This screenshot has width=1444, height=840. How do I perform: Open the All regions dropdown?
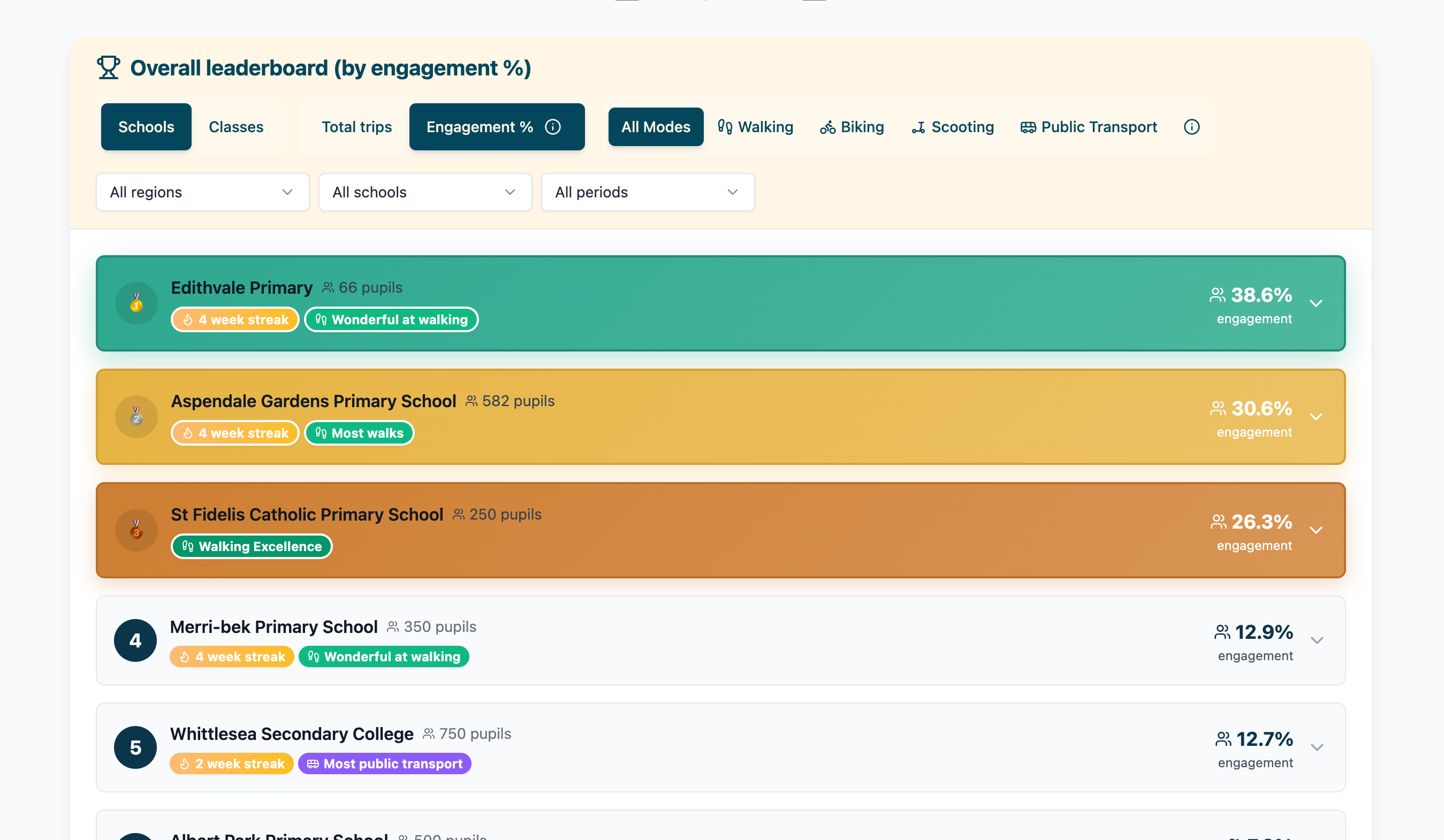click(x=203, y=192)
